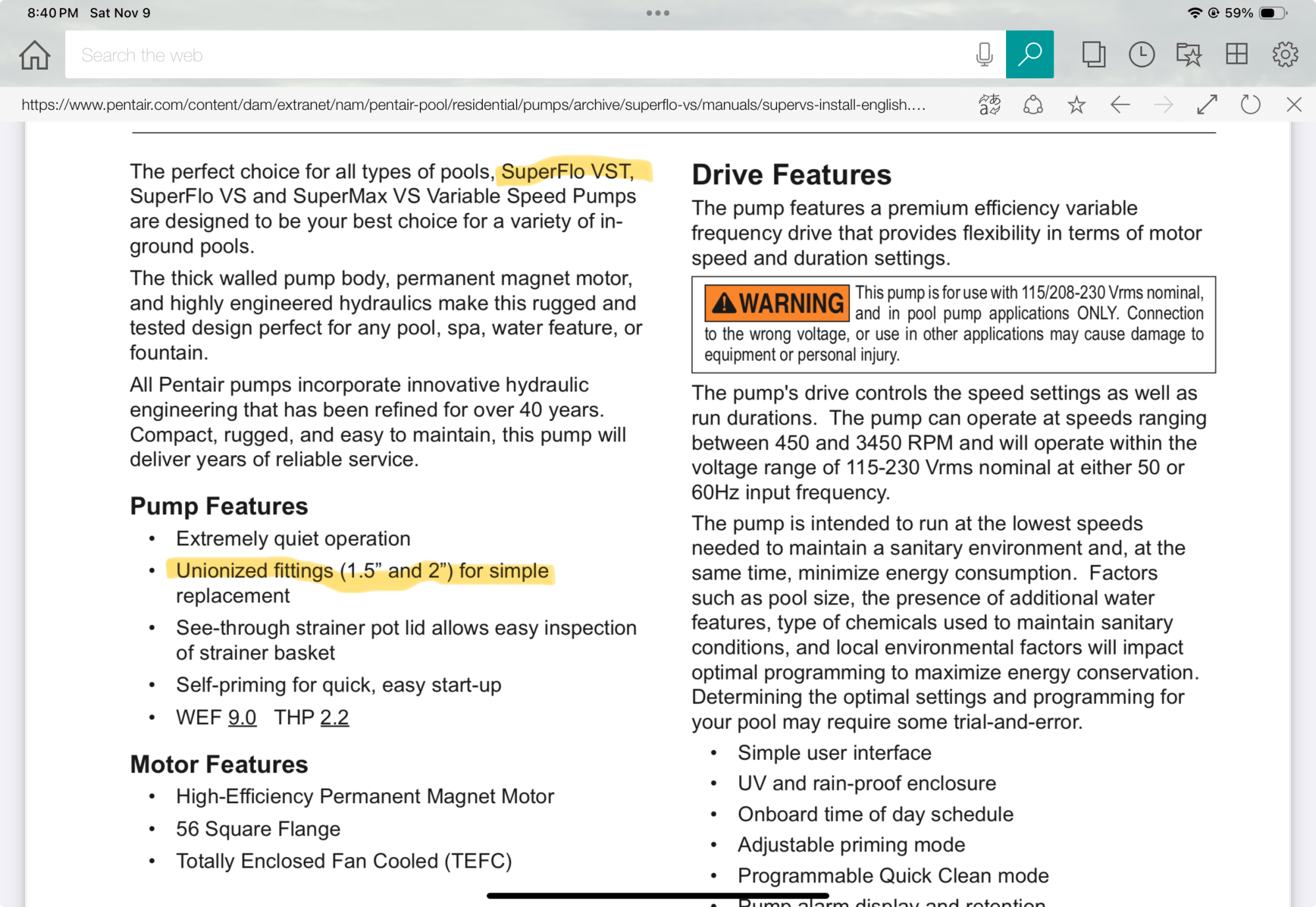Click the teal search magnifier button
Viewport: 1316px width, 907px height.
[1030, 55]
